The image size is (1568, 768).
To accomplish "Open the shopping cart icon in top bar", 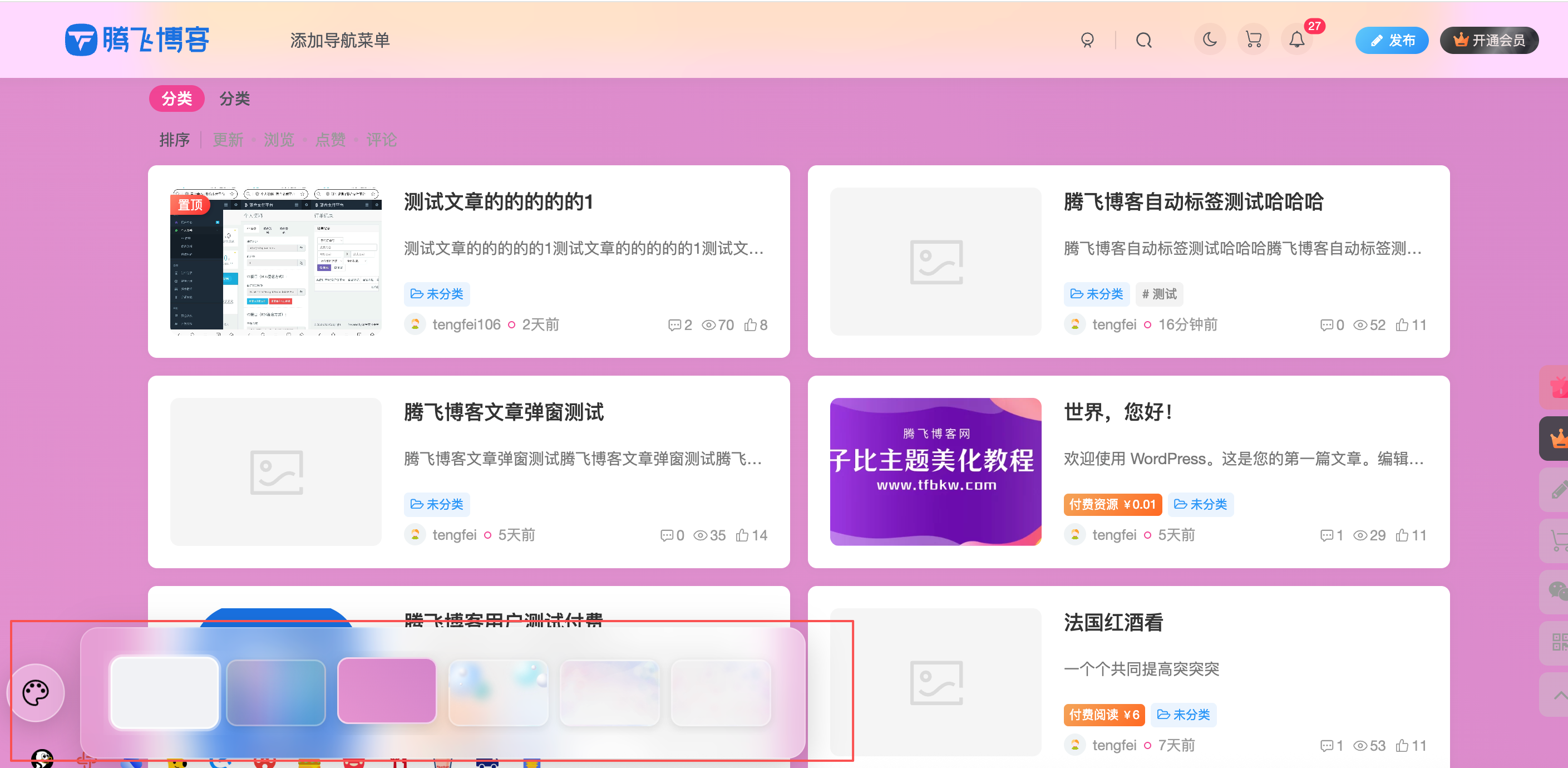I will [1253, 40].
